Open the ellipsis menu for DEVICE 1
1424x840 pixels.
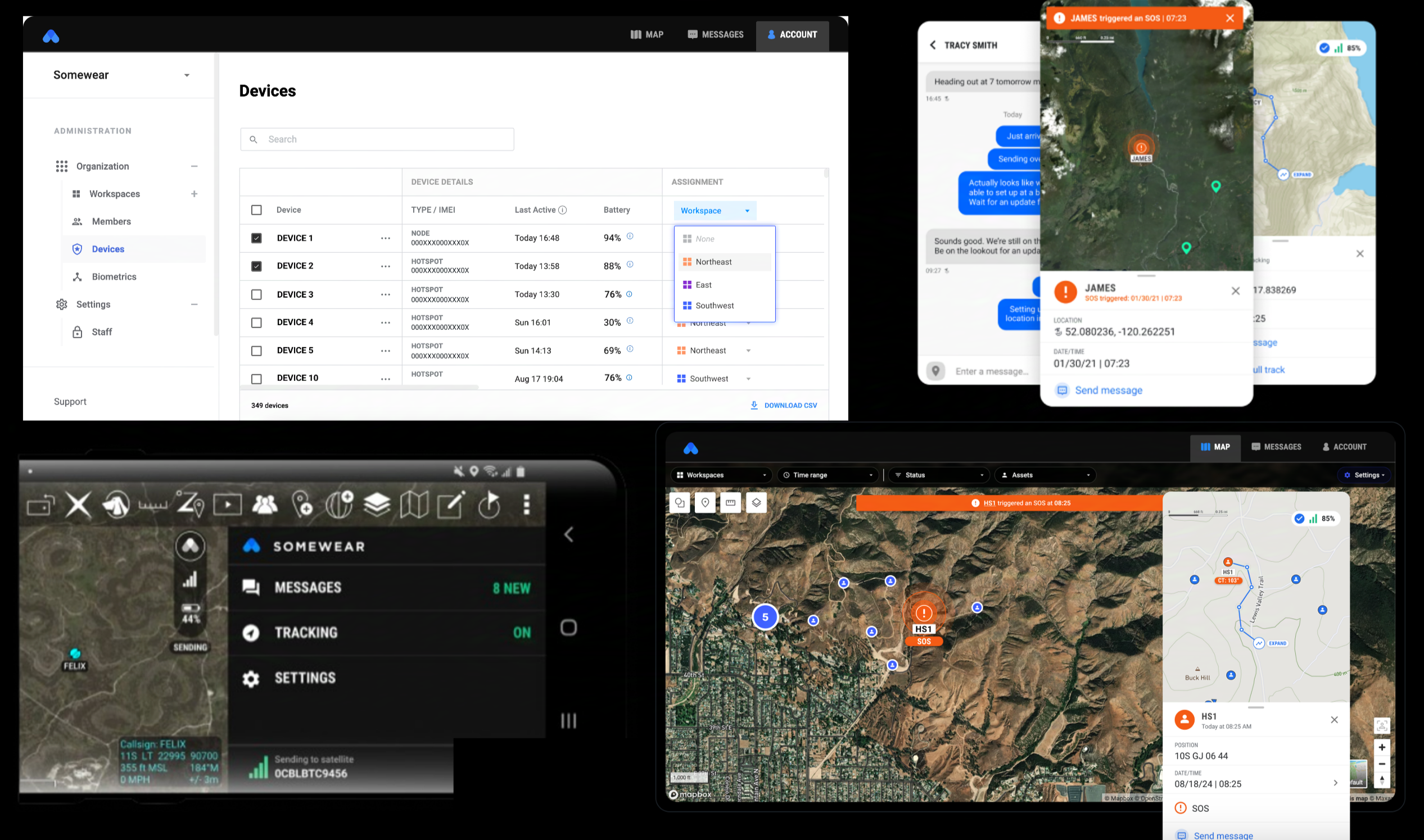click(x=386, y=238)
